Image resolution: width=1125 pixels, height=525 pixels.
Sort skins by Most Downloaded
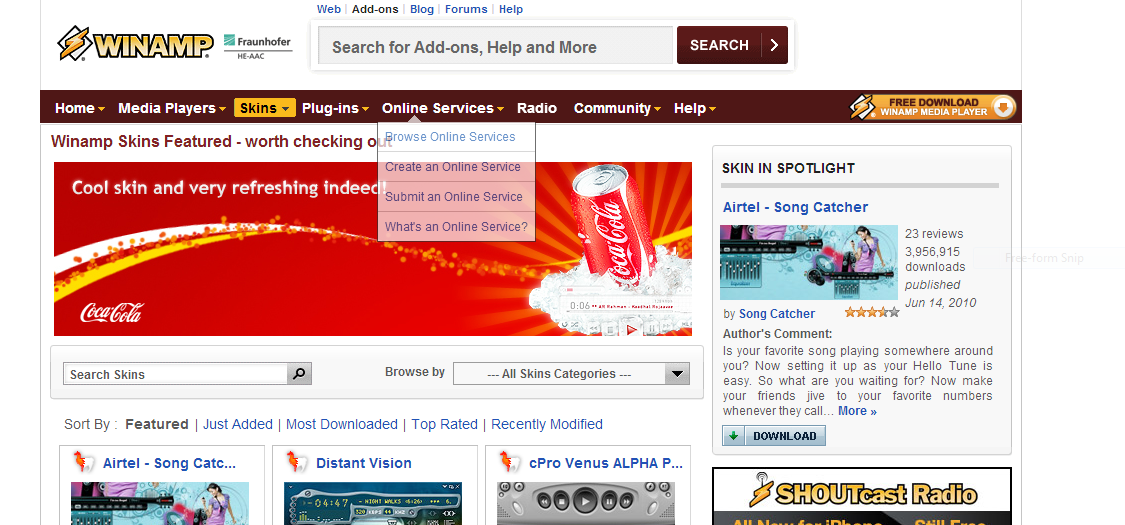tap(342, 424)
